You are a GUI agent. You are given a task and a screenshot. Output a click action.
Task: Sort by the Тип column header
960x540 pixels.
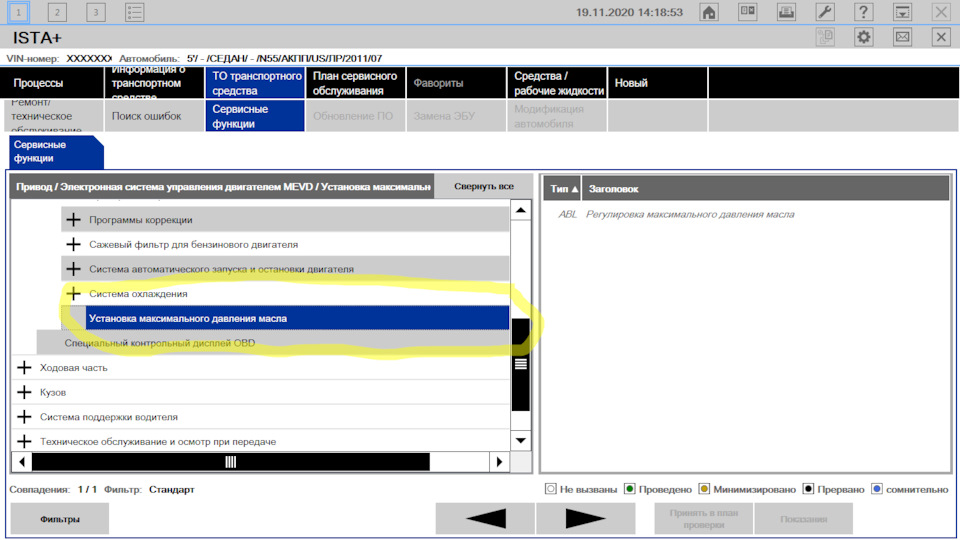coord(563,189)
